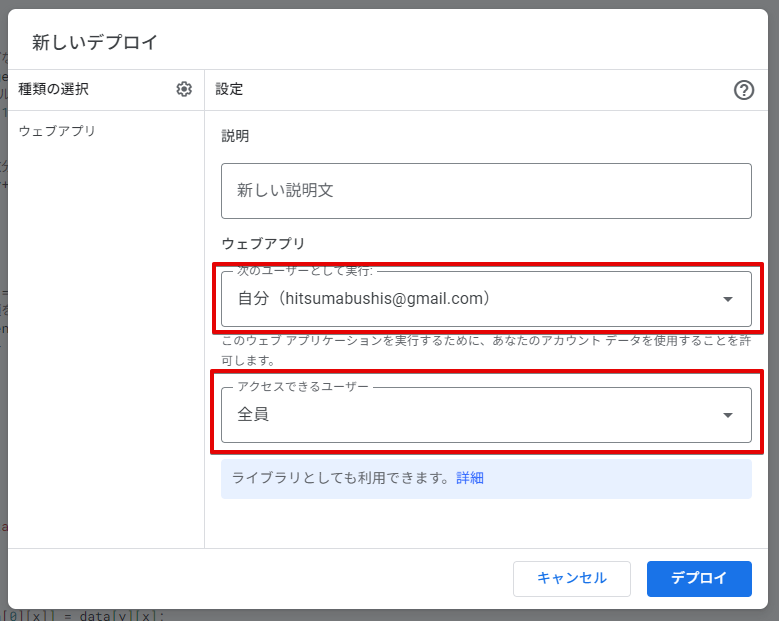Focus the 新しい説明文 description field
Screen dimensions: 779x621
[485, 190]
